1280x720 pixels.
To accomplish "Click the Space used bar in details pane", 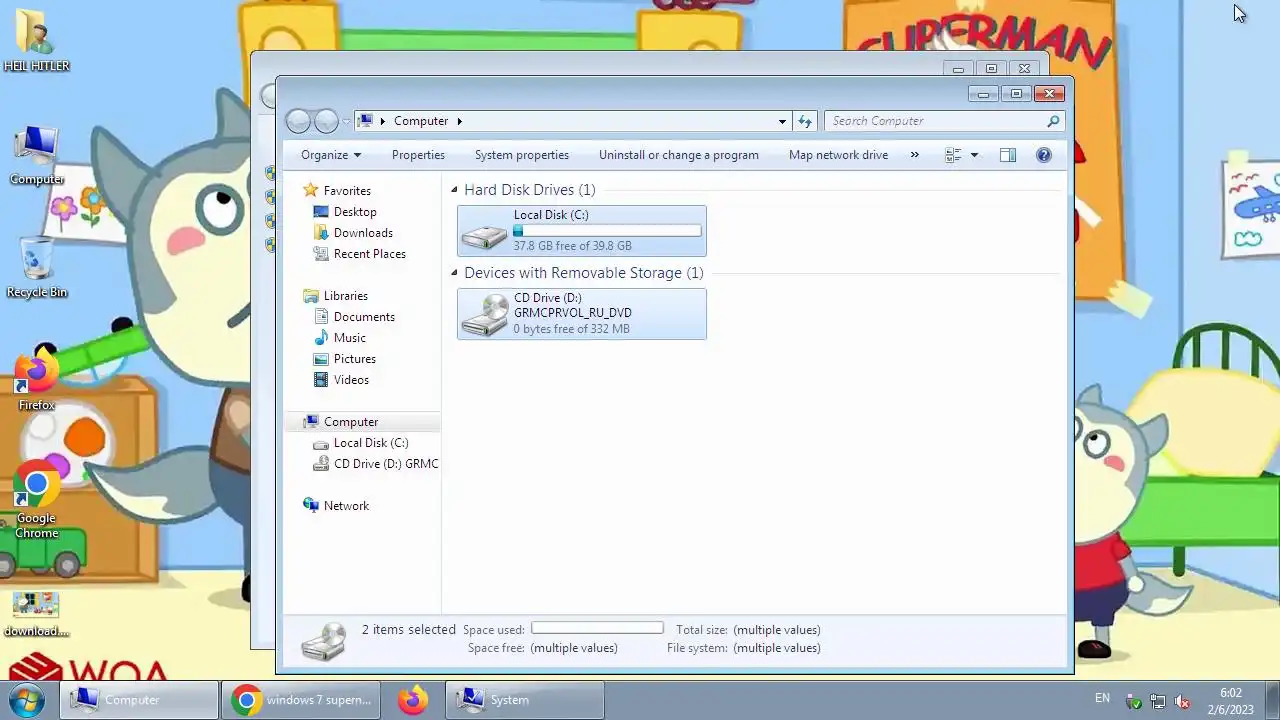I will (x=597, y=628).
